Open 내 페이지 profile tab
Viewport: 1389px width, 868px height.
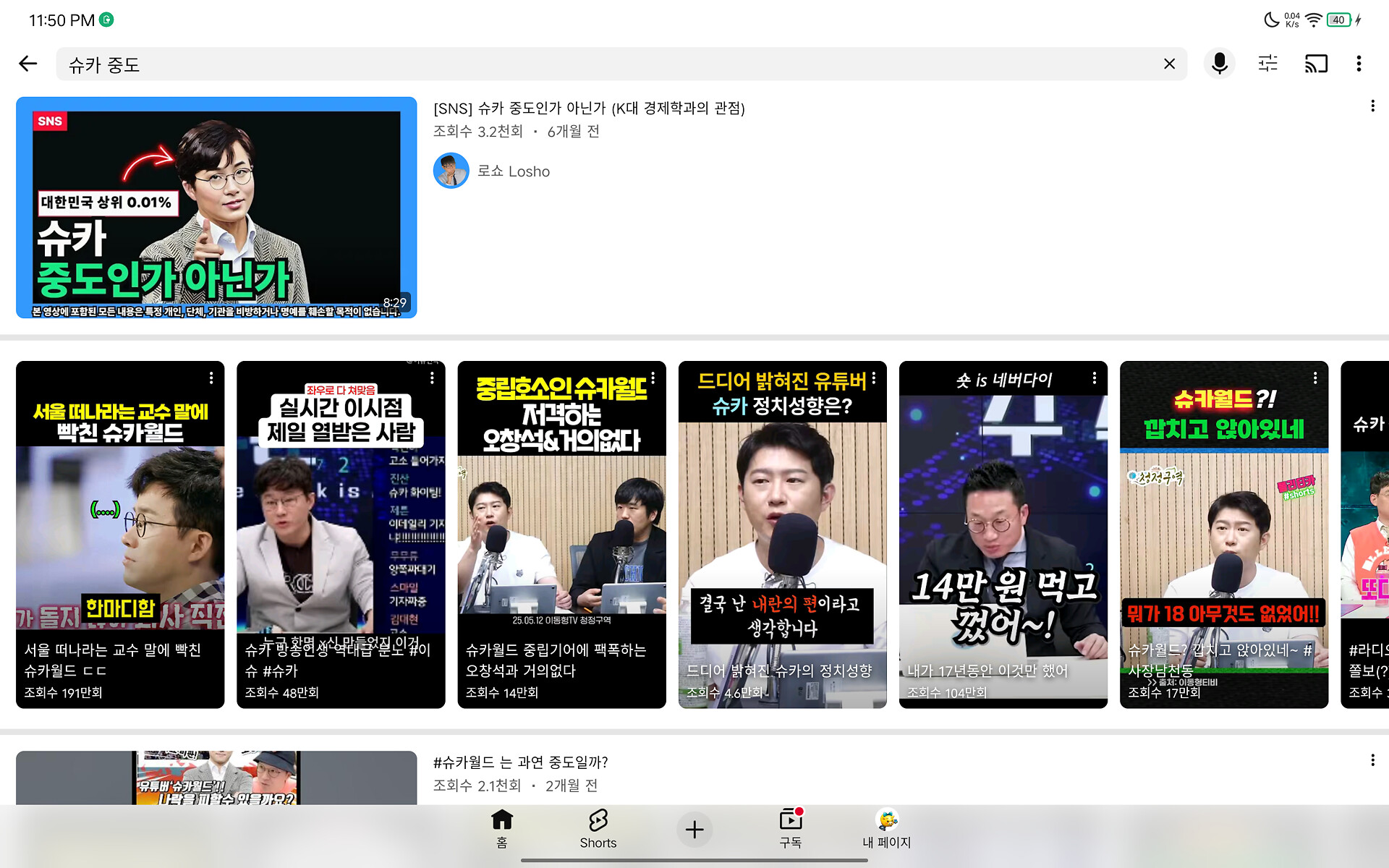(x=886, y=828)
